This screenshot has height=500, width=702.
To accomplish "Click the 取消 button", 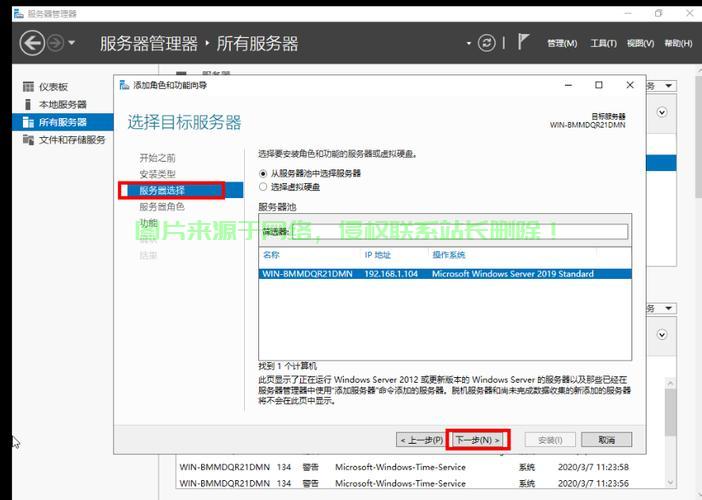I will (x=606, y=440).
